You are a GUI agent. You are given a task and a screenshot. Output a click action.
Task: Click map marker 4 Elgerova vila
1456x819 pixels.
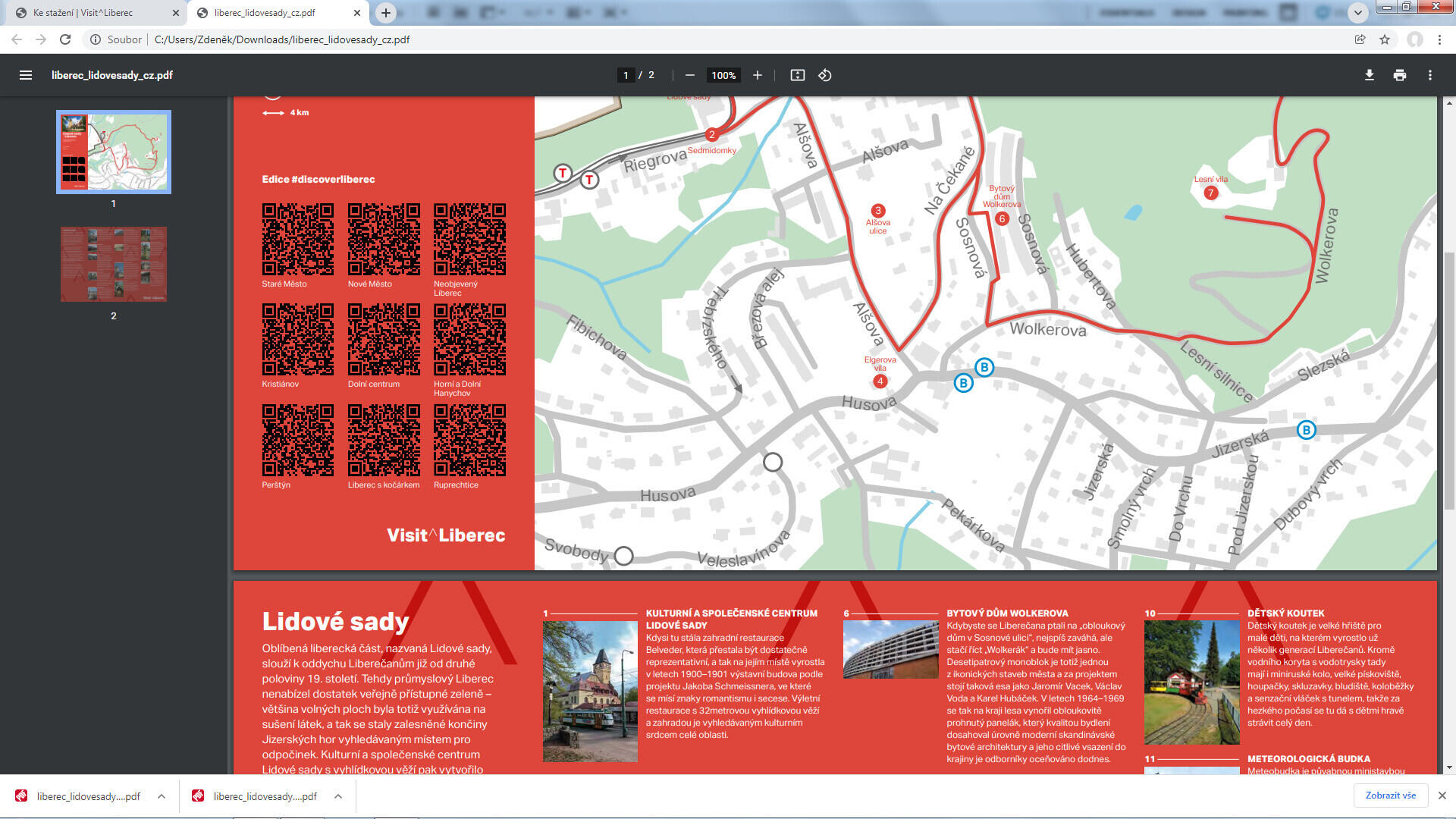pos(880,381)
